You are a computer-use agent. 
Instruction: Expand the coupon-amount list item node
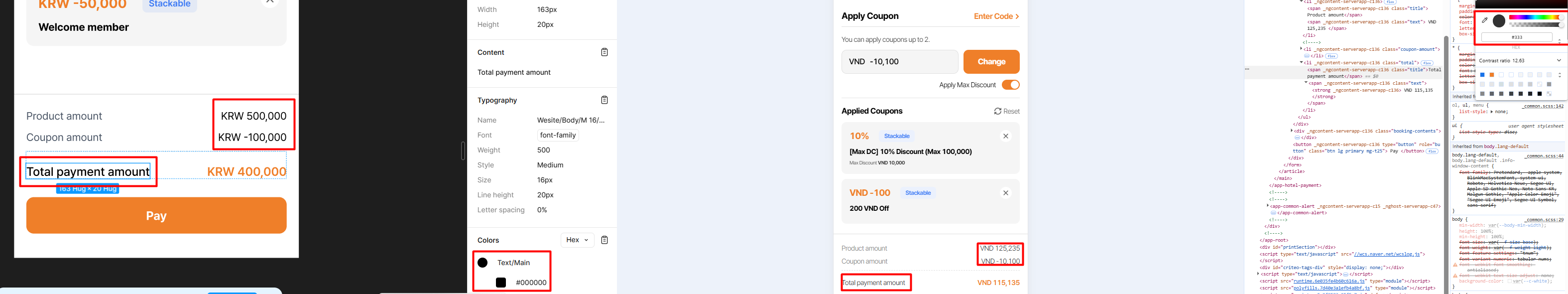pyautogui.click(x=1302, y=49)
